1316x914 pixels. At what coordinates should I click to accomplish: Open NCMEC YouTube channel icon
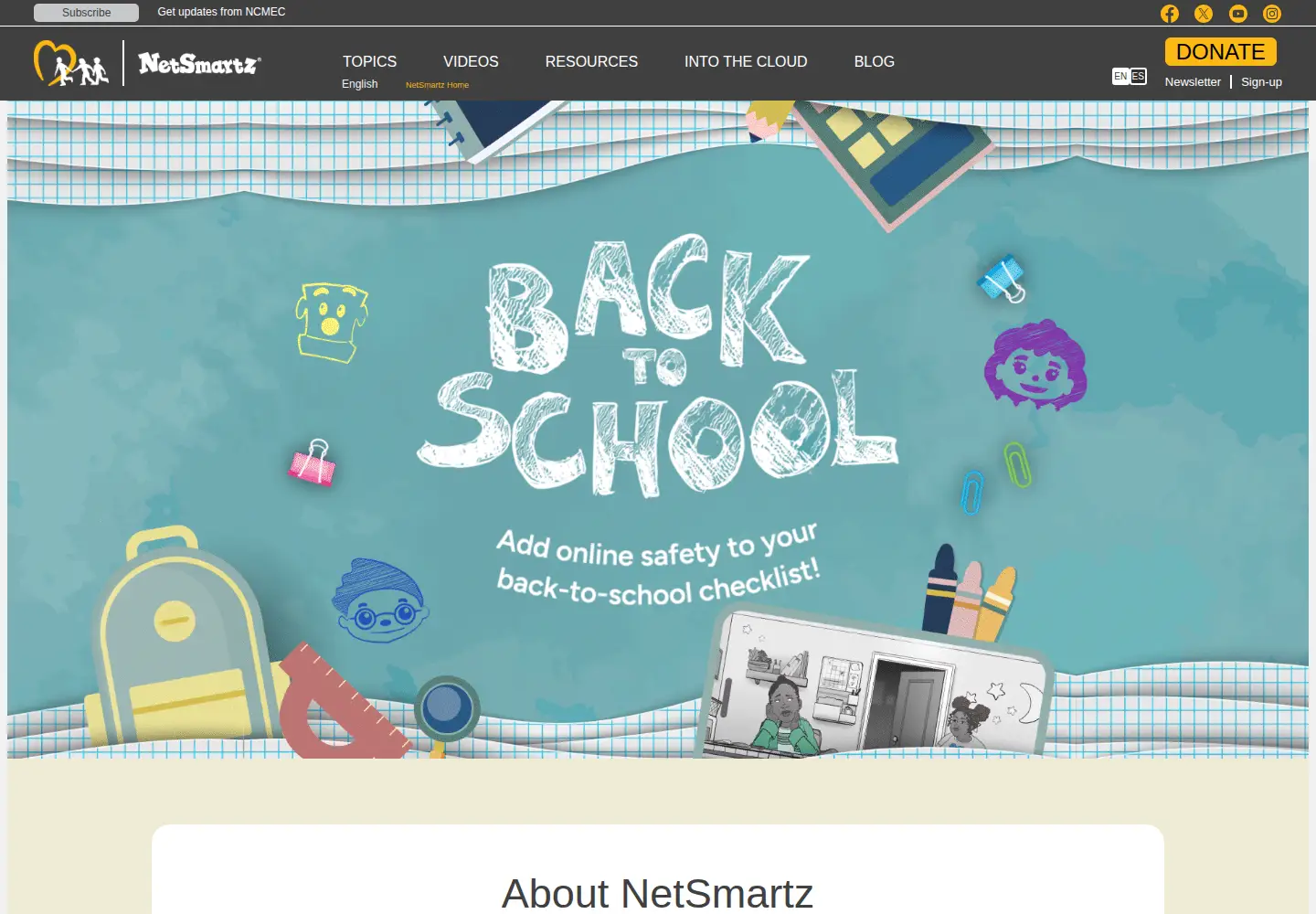tap(1238, 13)
